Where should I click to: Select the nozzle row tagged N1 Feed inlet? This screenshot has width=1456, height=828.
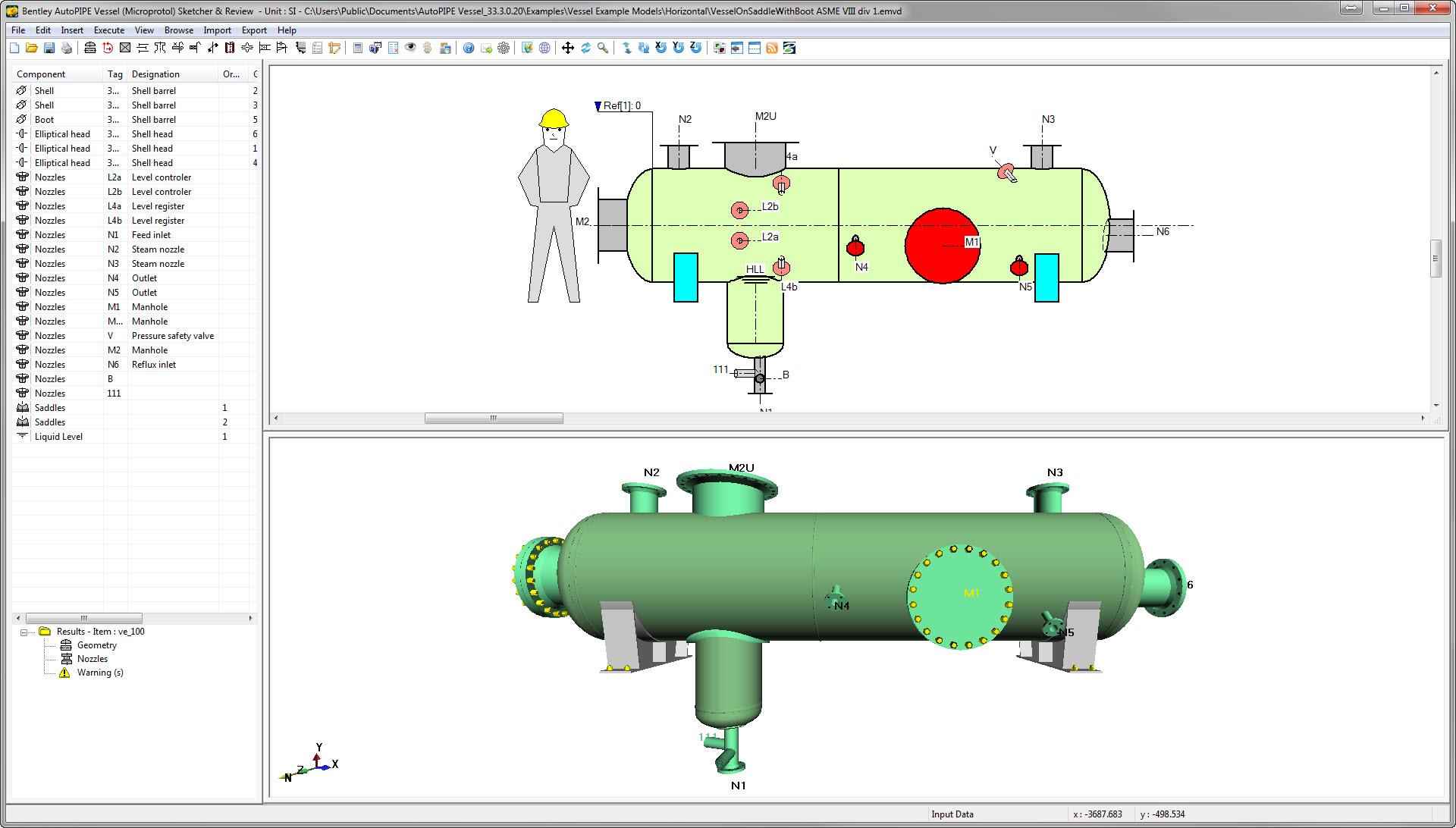pos(135,235)
